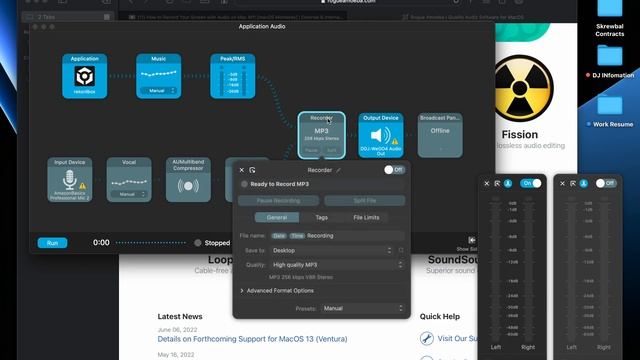Expand Advanced Format Options

(277, 291)
